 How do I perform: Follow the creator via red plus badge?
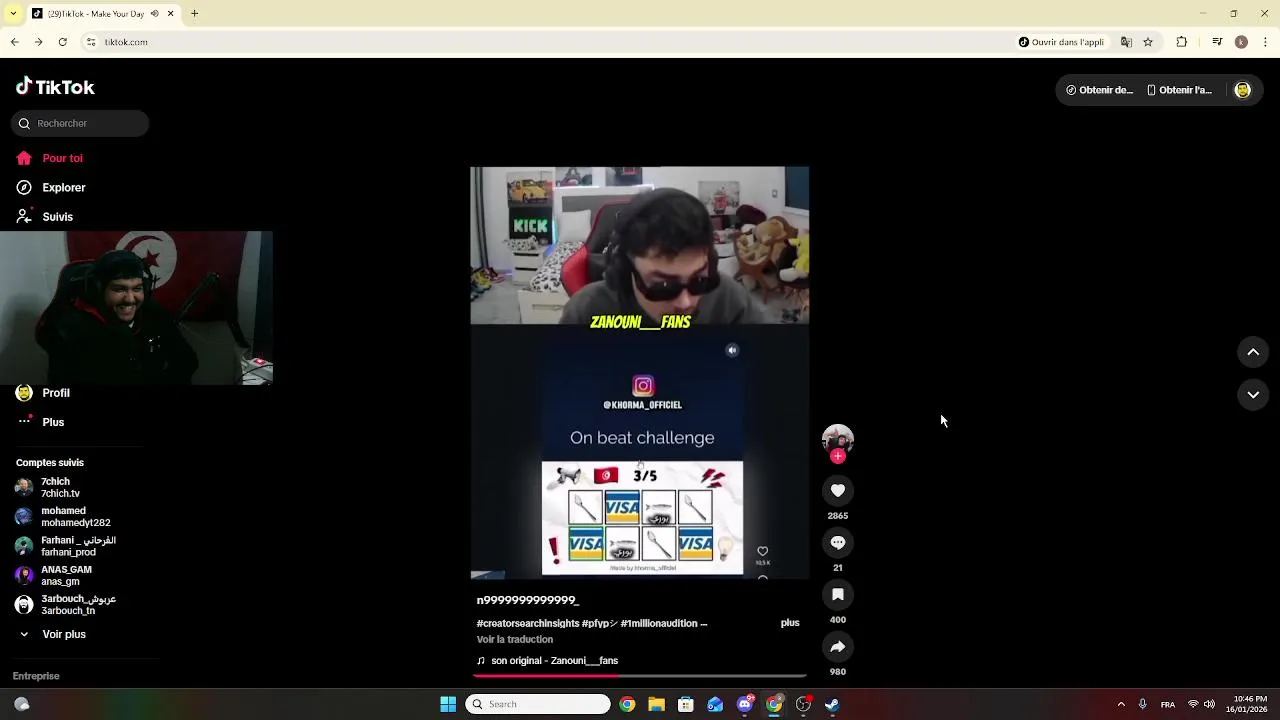pos(838,456)
